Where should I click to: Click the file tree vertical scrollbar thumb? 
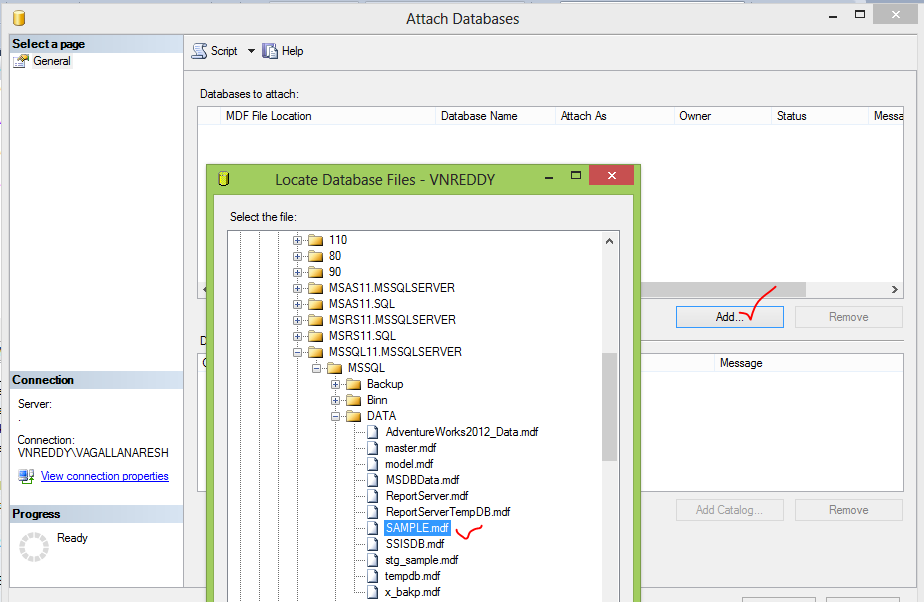coord(609,406)
